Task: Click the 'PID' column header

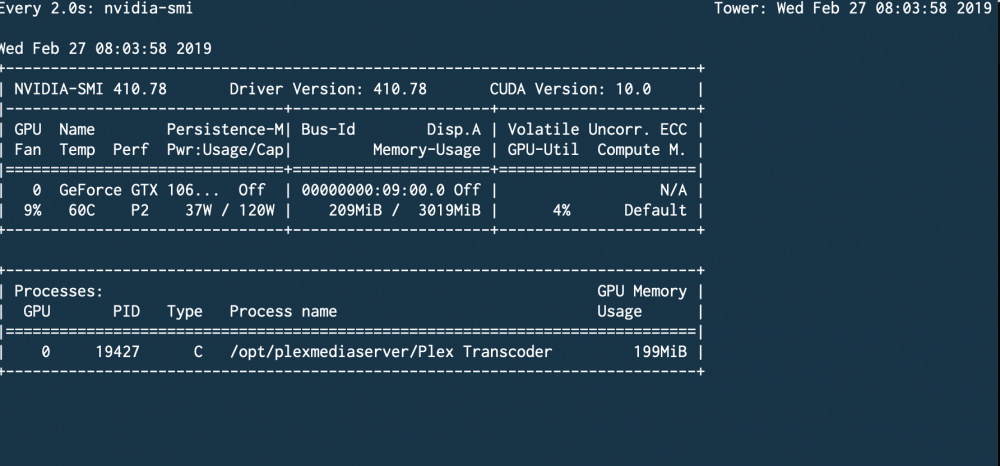Action: coord(126,312)
